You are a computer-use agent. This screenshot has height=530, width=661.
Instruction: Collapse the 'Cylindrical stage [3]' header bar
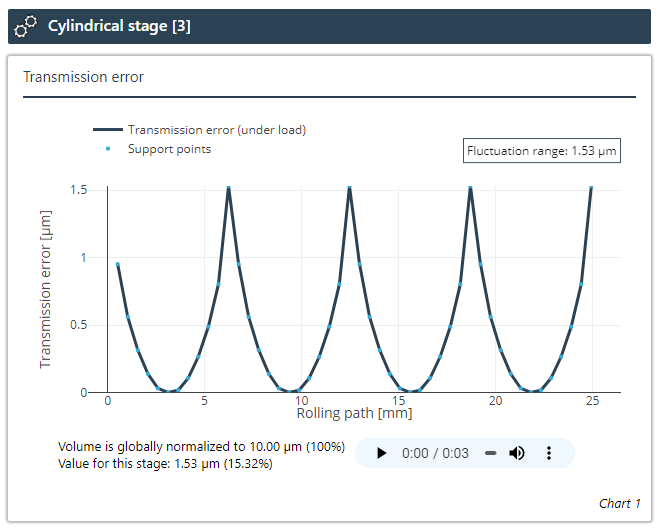tap(330, 27)
